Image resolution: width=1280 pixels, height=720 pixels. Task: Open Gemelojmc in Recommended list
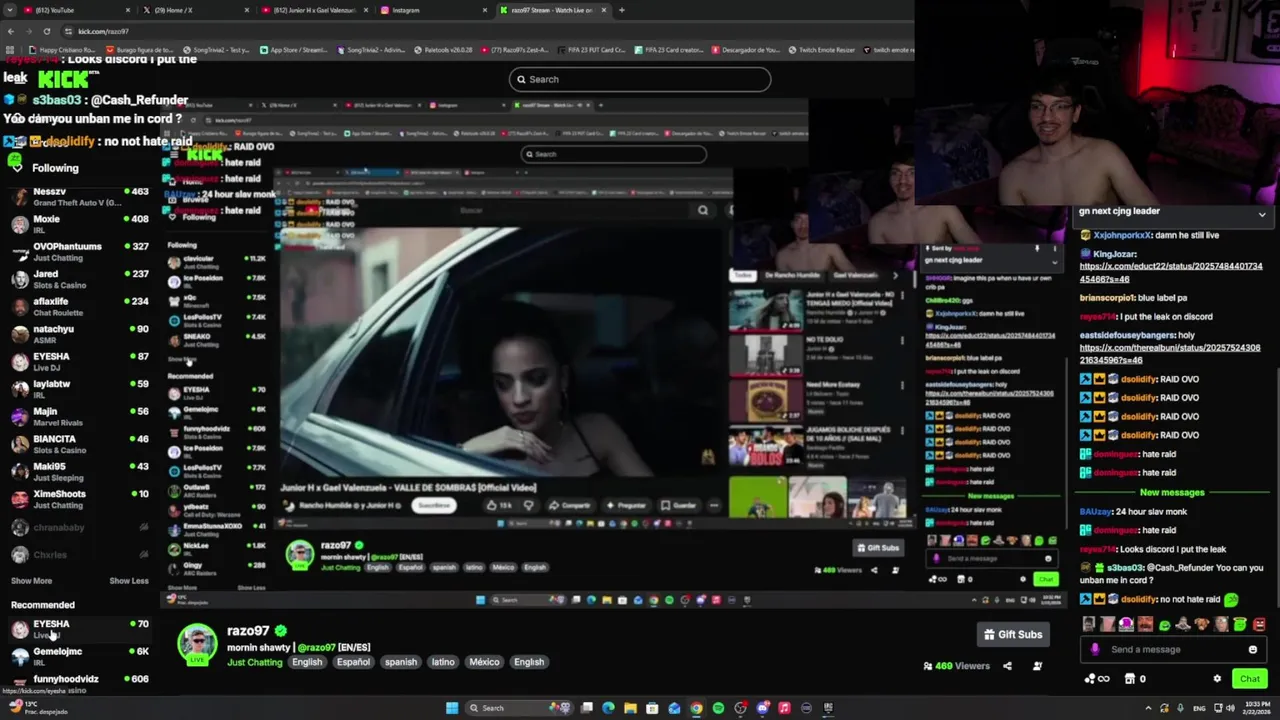point(80,656)
